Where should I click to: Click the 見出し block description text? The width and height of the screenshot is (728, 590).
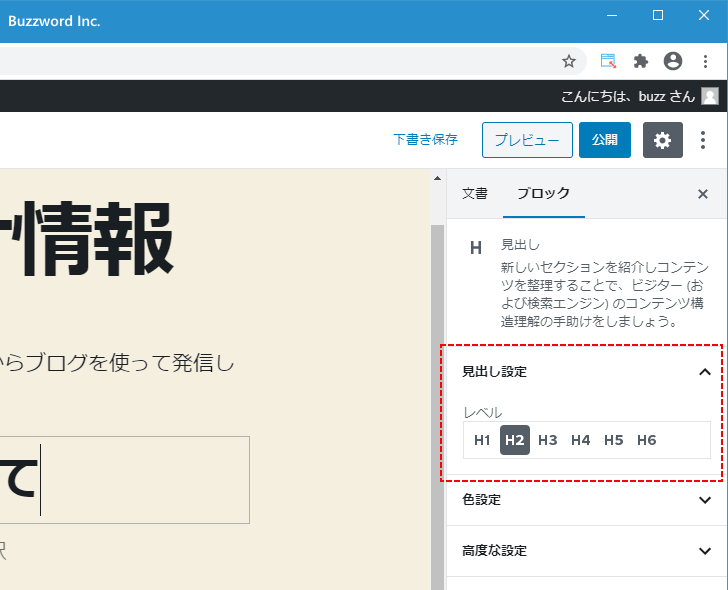[605, 294]
